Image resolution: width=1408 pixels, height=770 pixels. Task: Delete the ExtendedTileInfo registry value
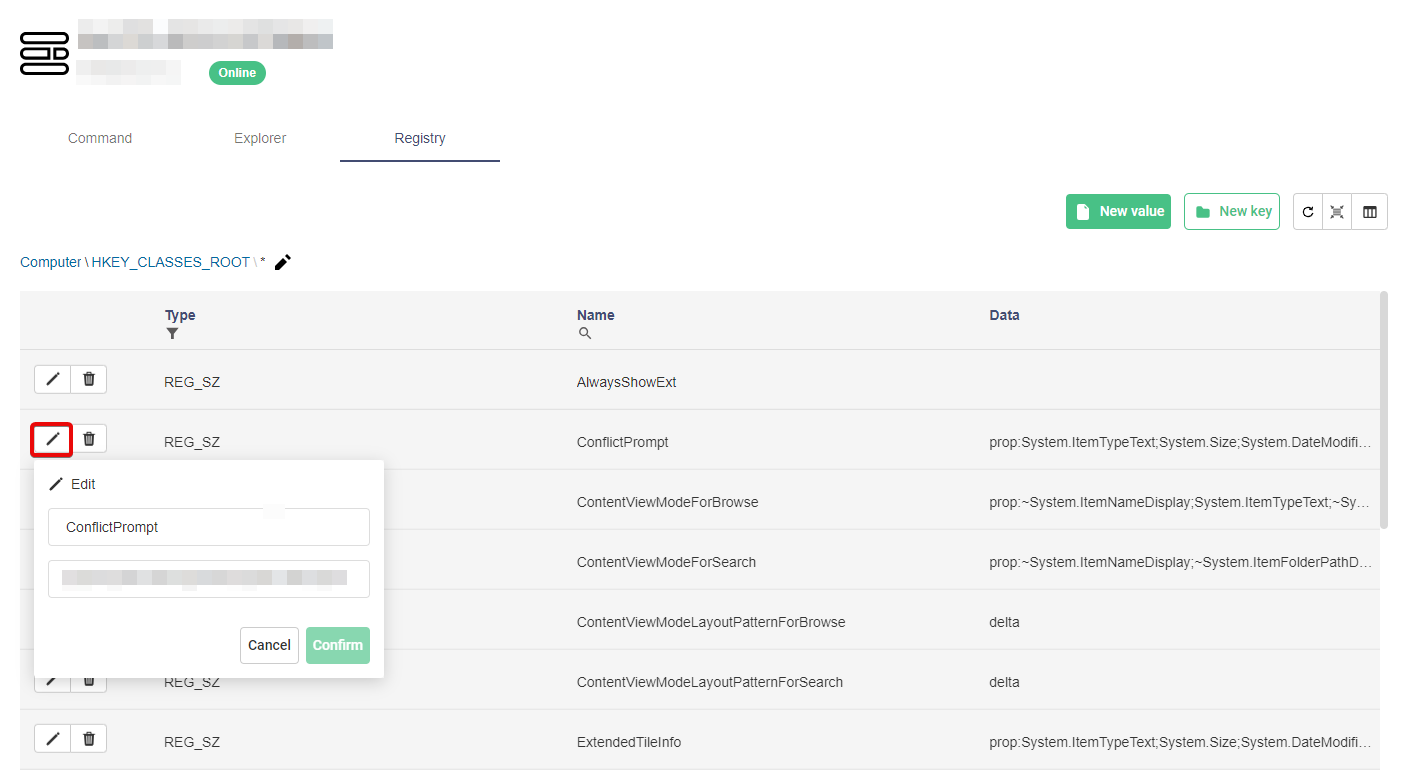coord(89,739)
